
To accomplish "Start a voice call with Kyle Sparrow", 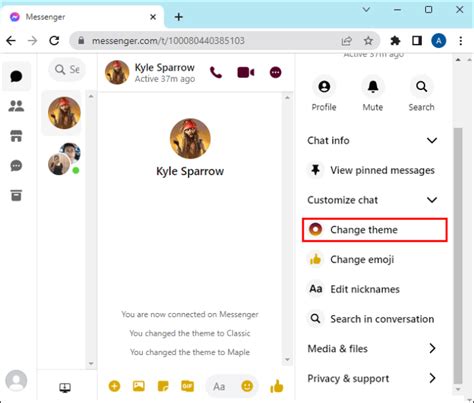I will 216,72.
